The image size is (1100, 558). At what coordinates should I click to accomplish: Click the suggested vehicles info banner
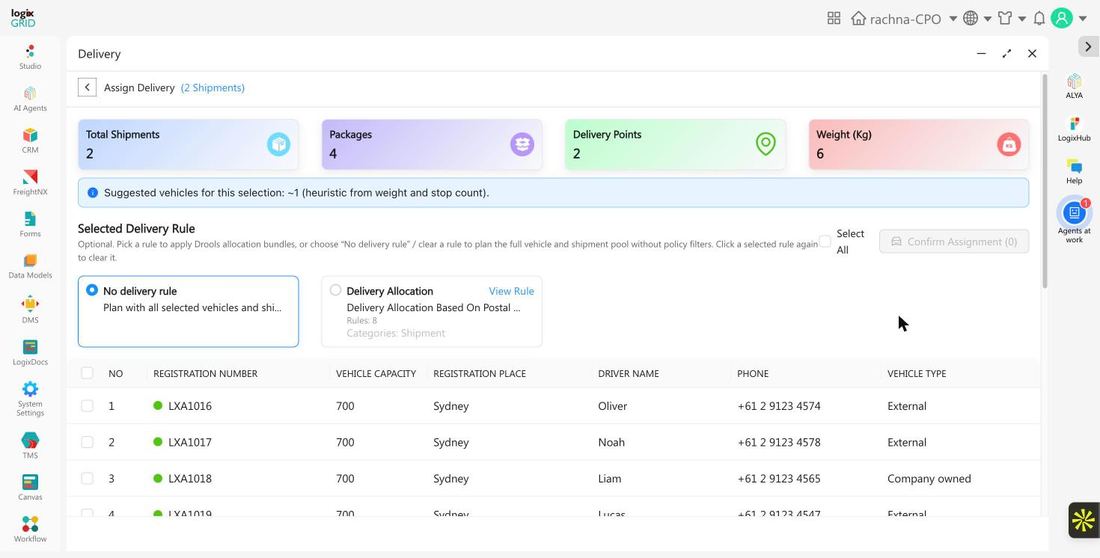click(554, 192)
